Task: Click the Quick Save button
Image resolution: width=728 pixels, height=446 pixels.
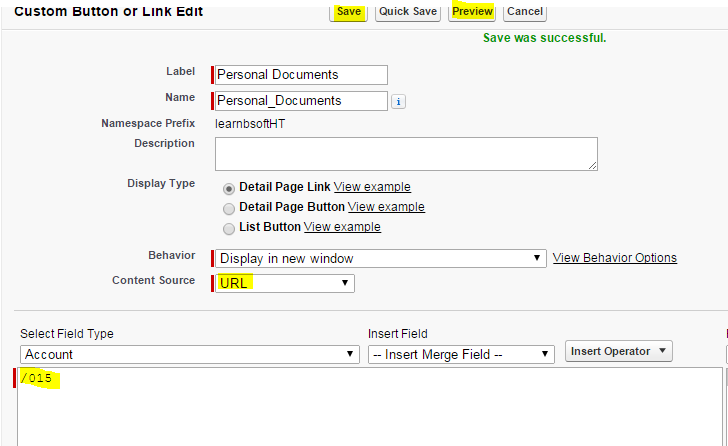Action: coord(408,12)
